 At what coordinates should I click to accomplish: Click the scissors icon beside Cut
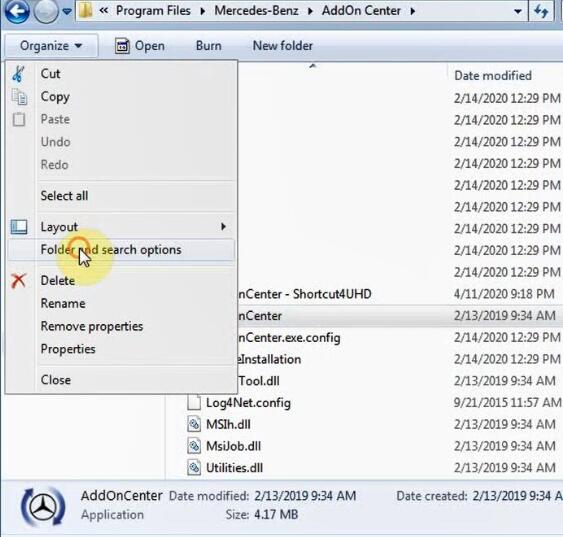18,74
